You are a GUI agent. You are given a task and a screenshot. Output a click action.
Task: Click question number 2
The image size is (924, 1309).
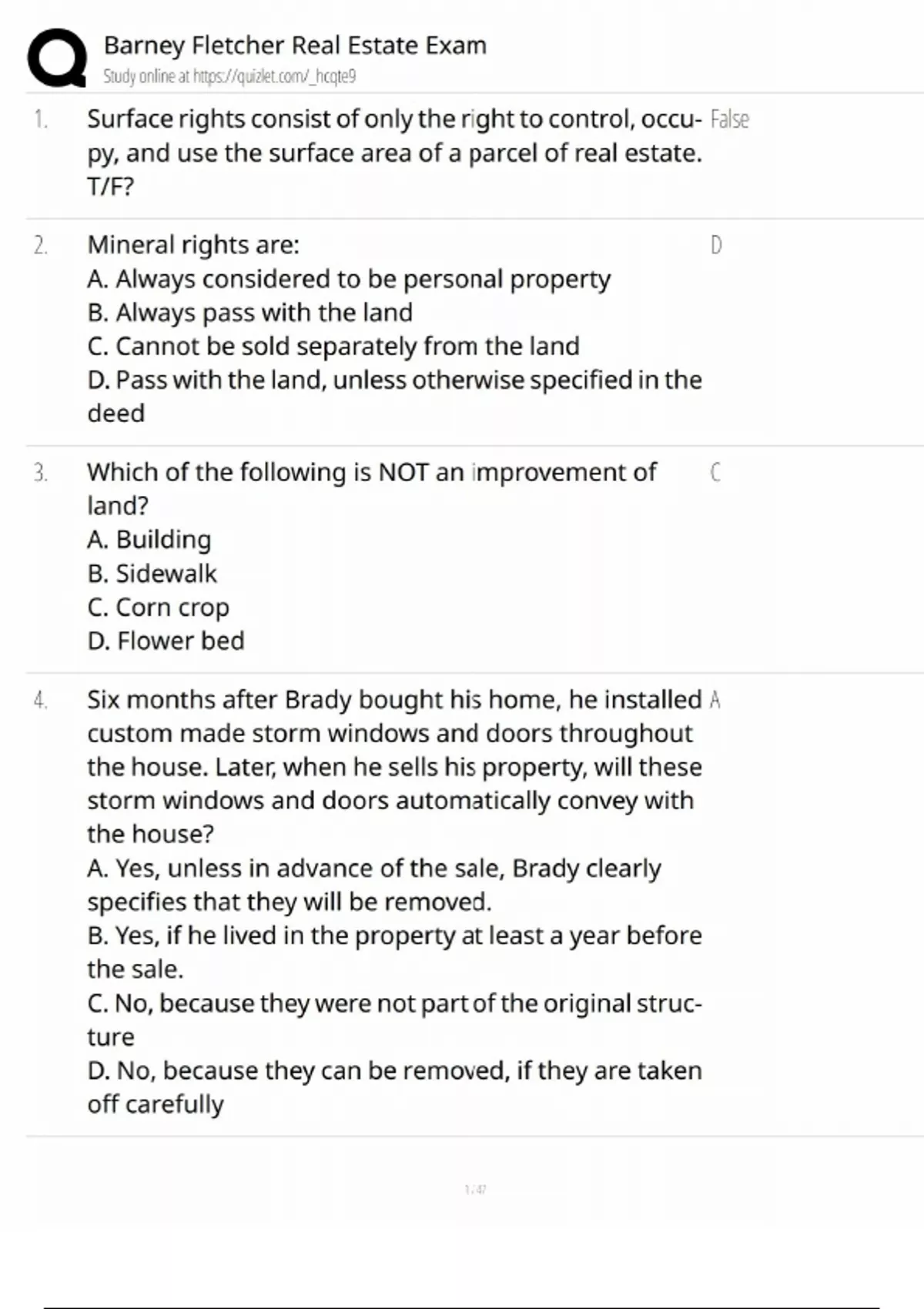tap(40, 245)
